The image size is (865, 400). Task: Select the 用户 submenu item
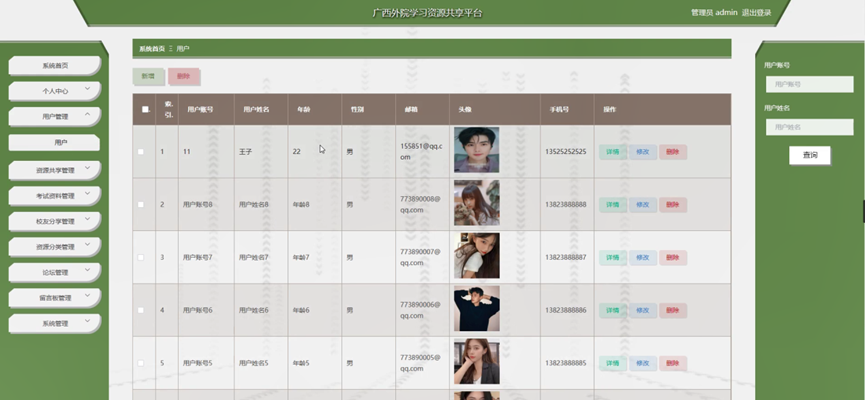coord(55,142)
